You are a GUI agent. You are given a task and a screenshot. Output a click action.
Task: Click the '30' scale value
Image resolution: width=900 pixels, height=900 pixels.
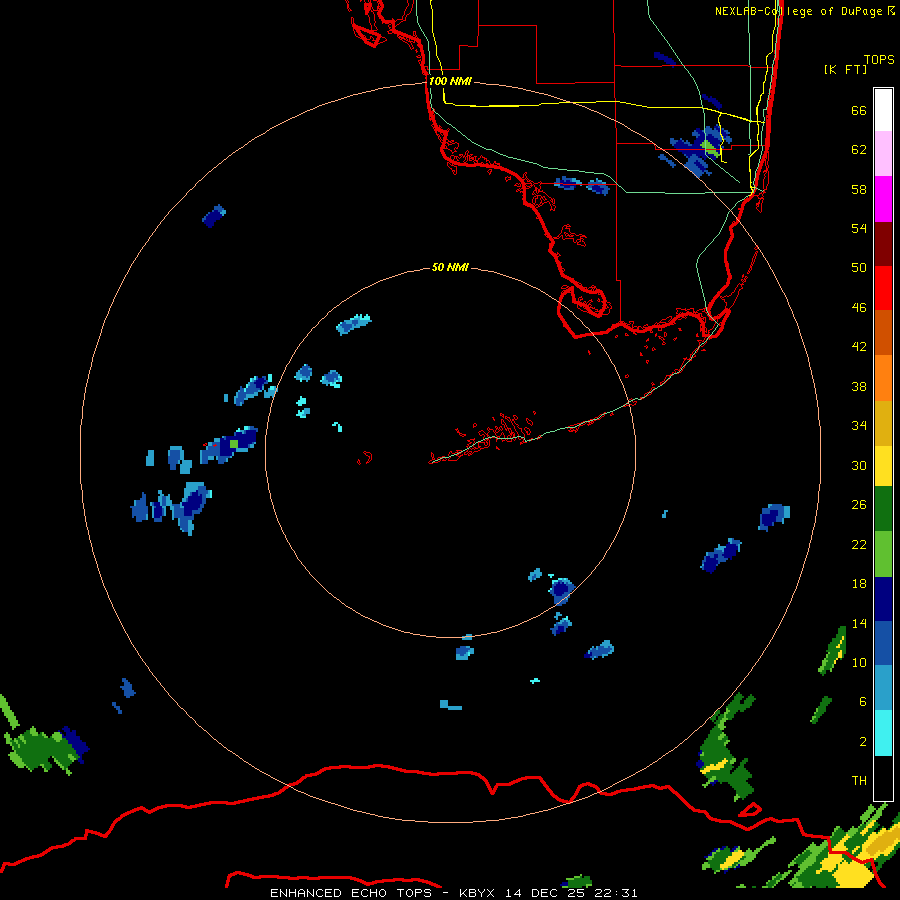[859, 465]
